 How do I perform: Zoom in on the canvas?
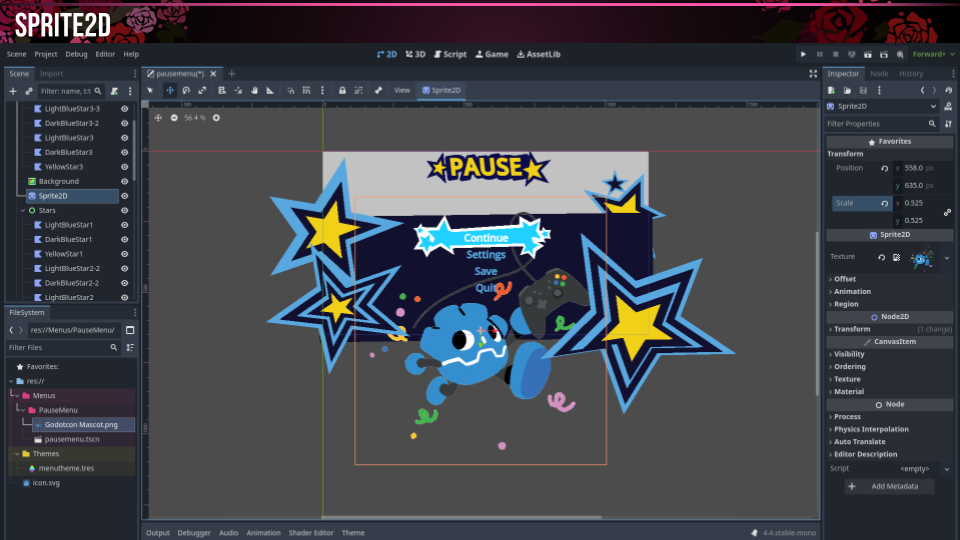pos(216,118)
